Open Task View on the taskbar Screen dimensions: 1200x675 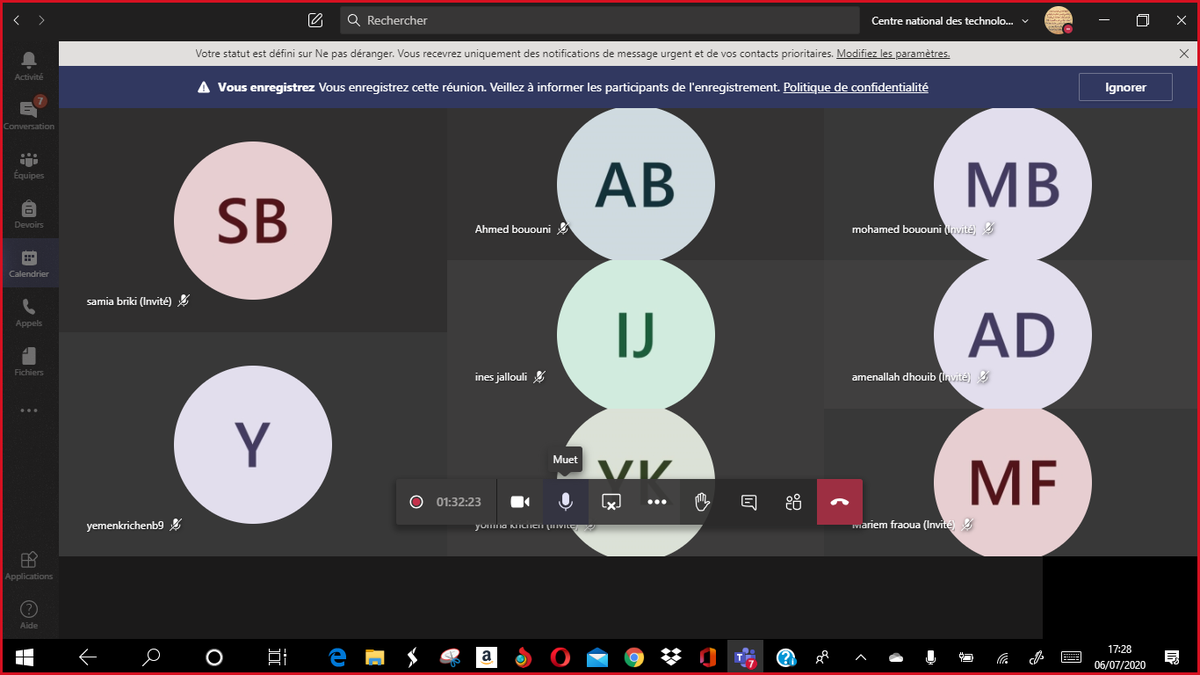(277, 657)
